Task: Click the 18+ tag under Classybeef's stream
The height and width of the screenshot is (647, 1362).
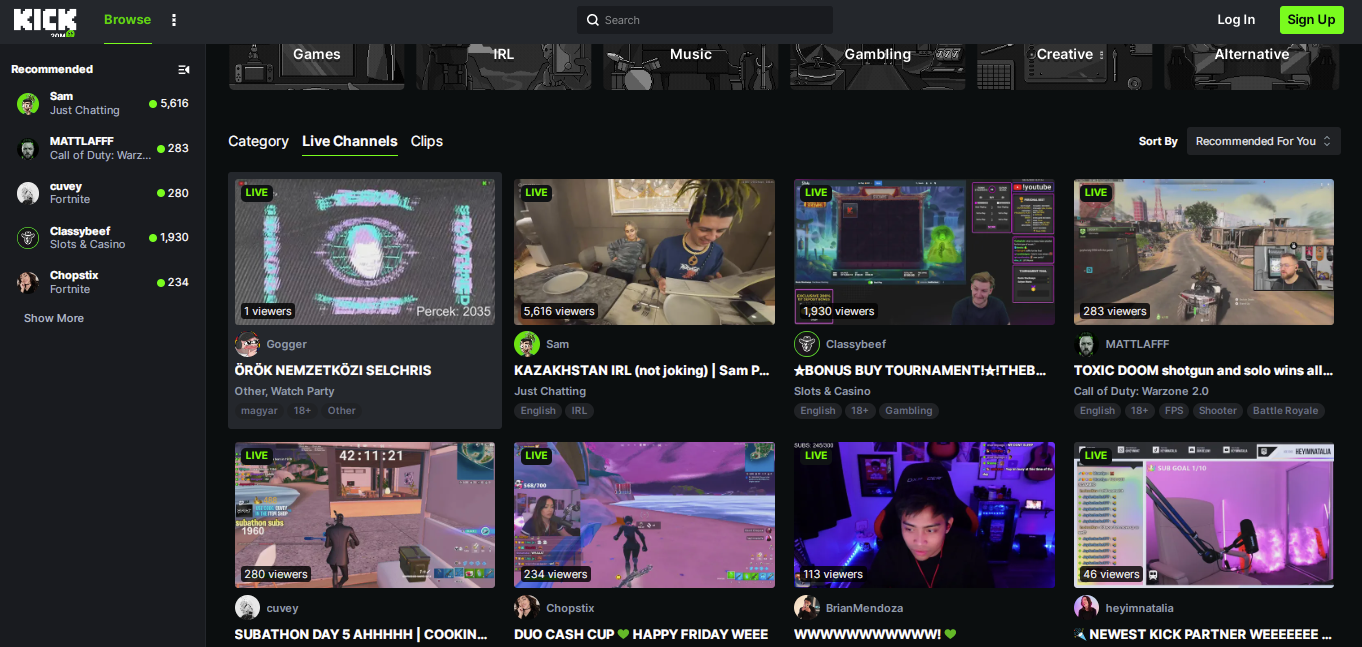Action: (860, 411)
